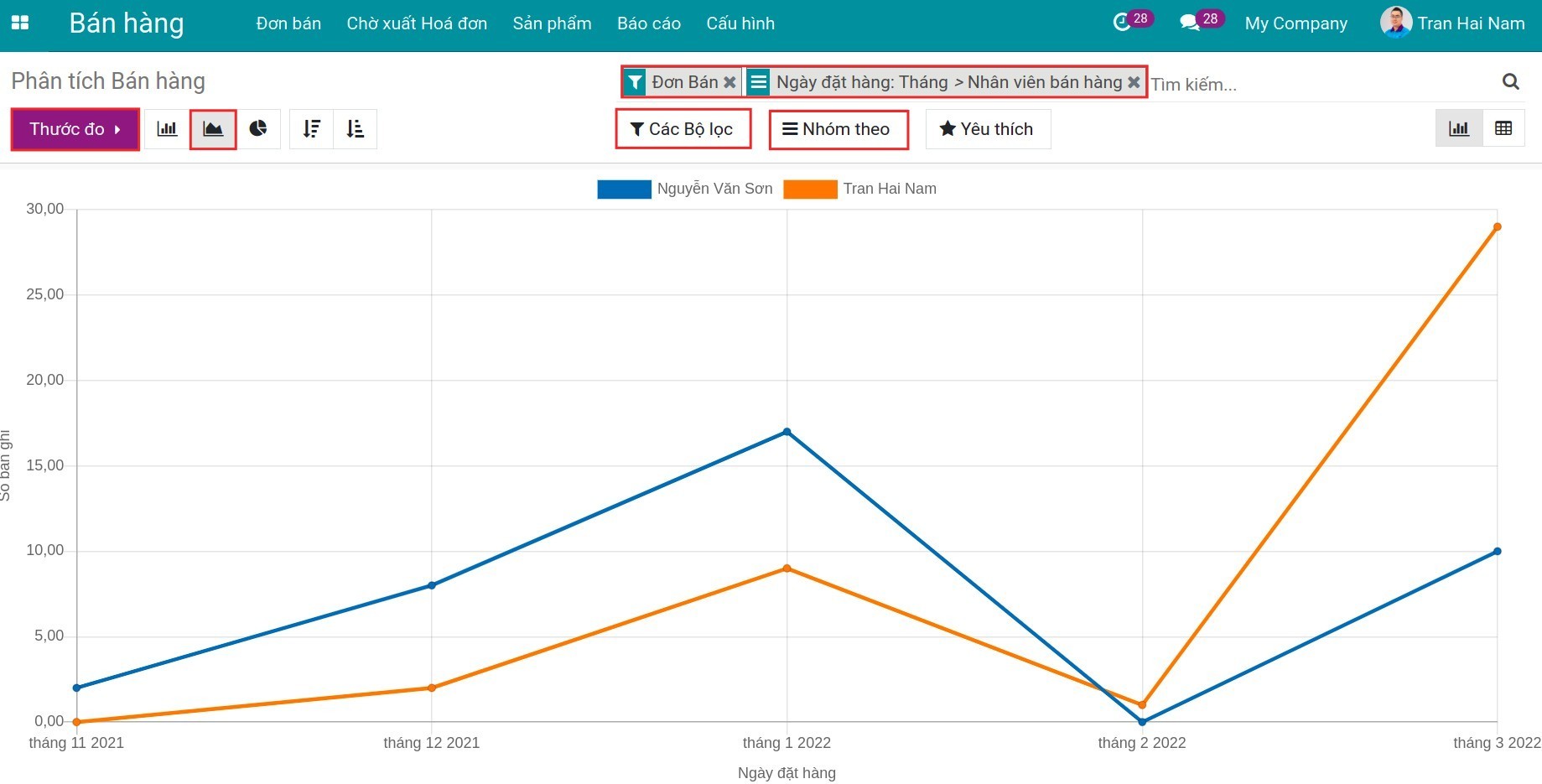Open the Thước đo measures dropdown
Image resolution: width=1542 pixels, height=784 pixels.
[75, 129]
